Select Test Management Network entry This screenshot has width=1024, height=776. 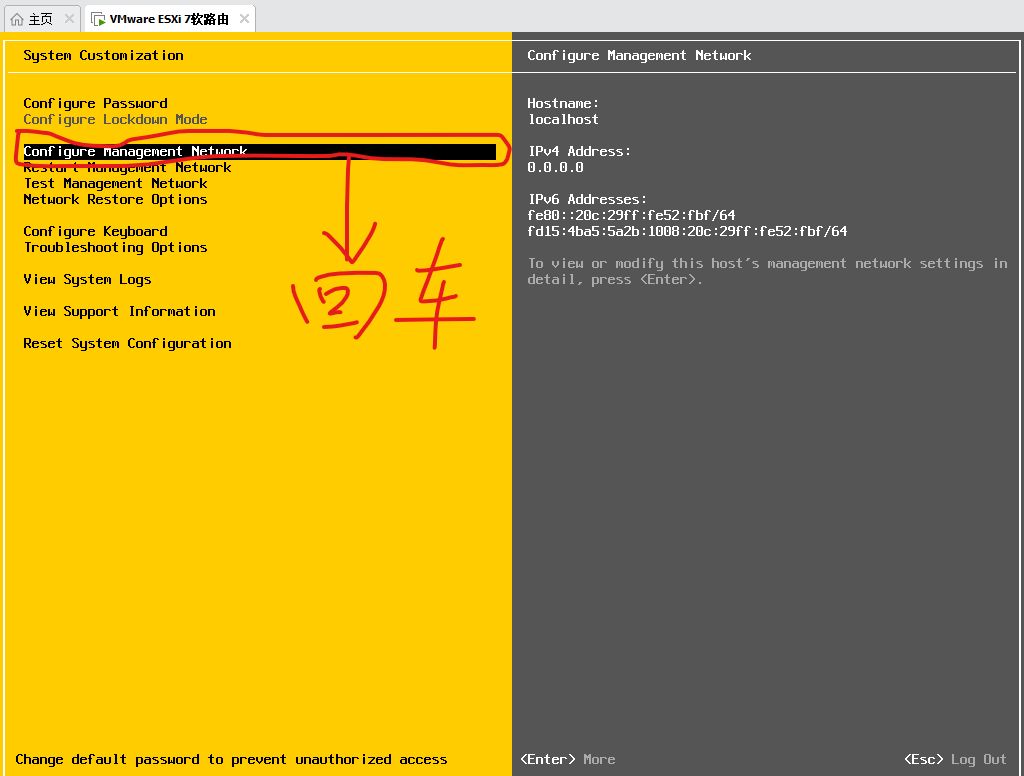tap(115, 184)
